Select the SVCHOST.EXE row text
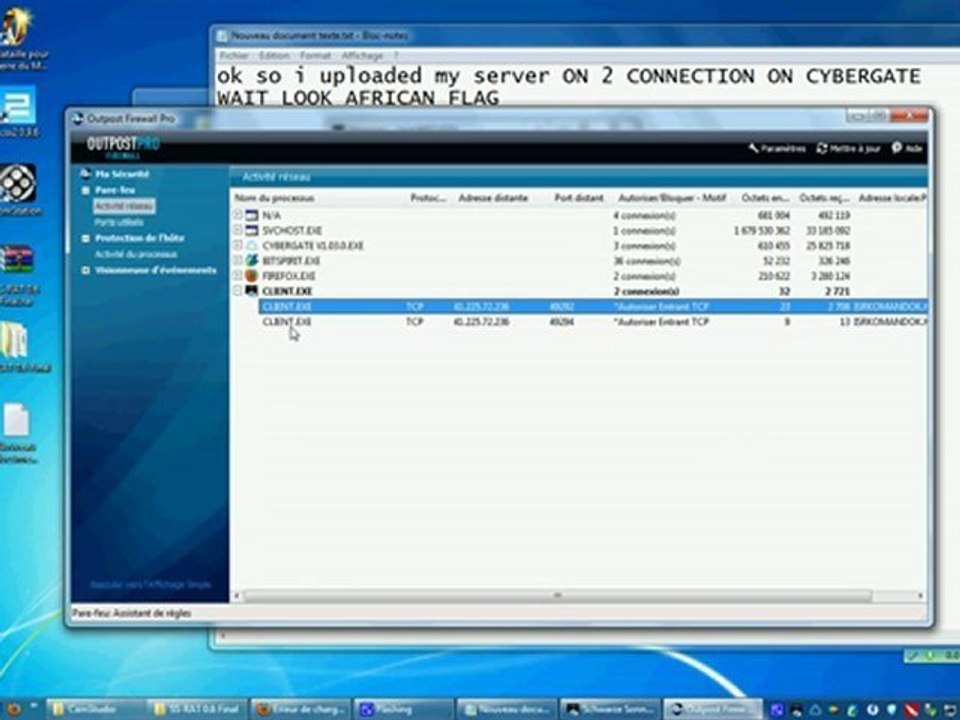 (292, 230)
